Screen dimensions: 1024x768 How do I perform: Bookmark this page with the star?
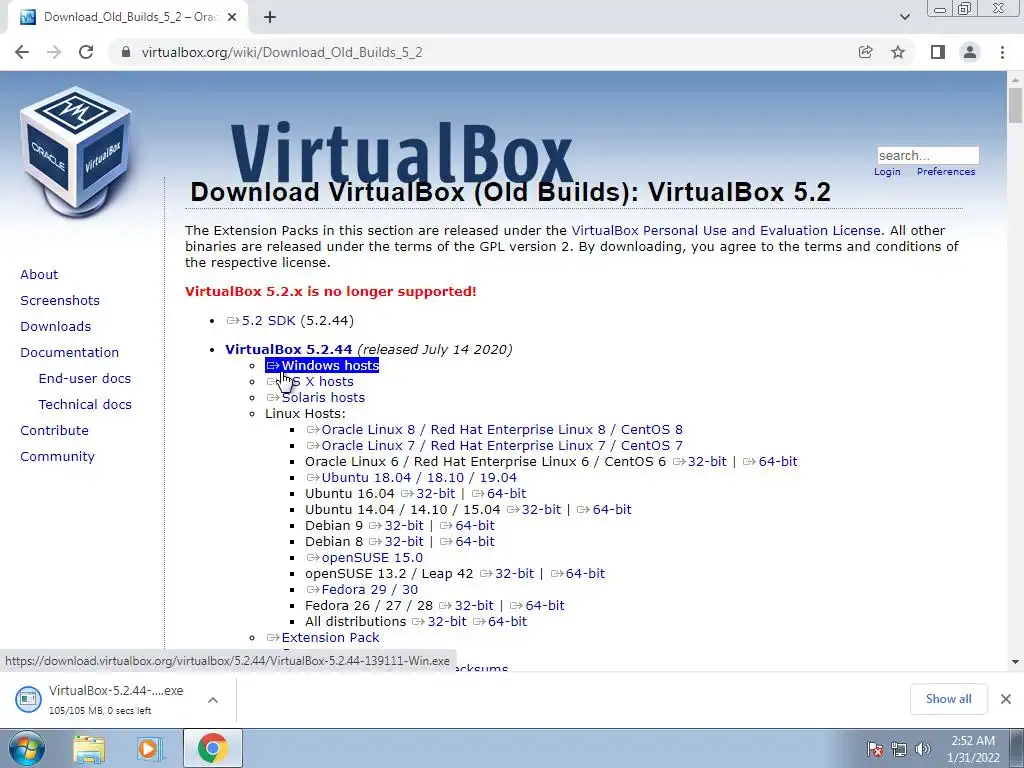pyautogui.click(x=898, y=52)
